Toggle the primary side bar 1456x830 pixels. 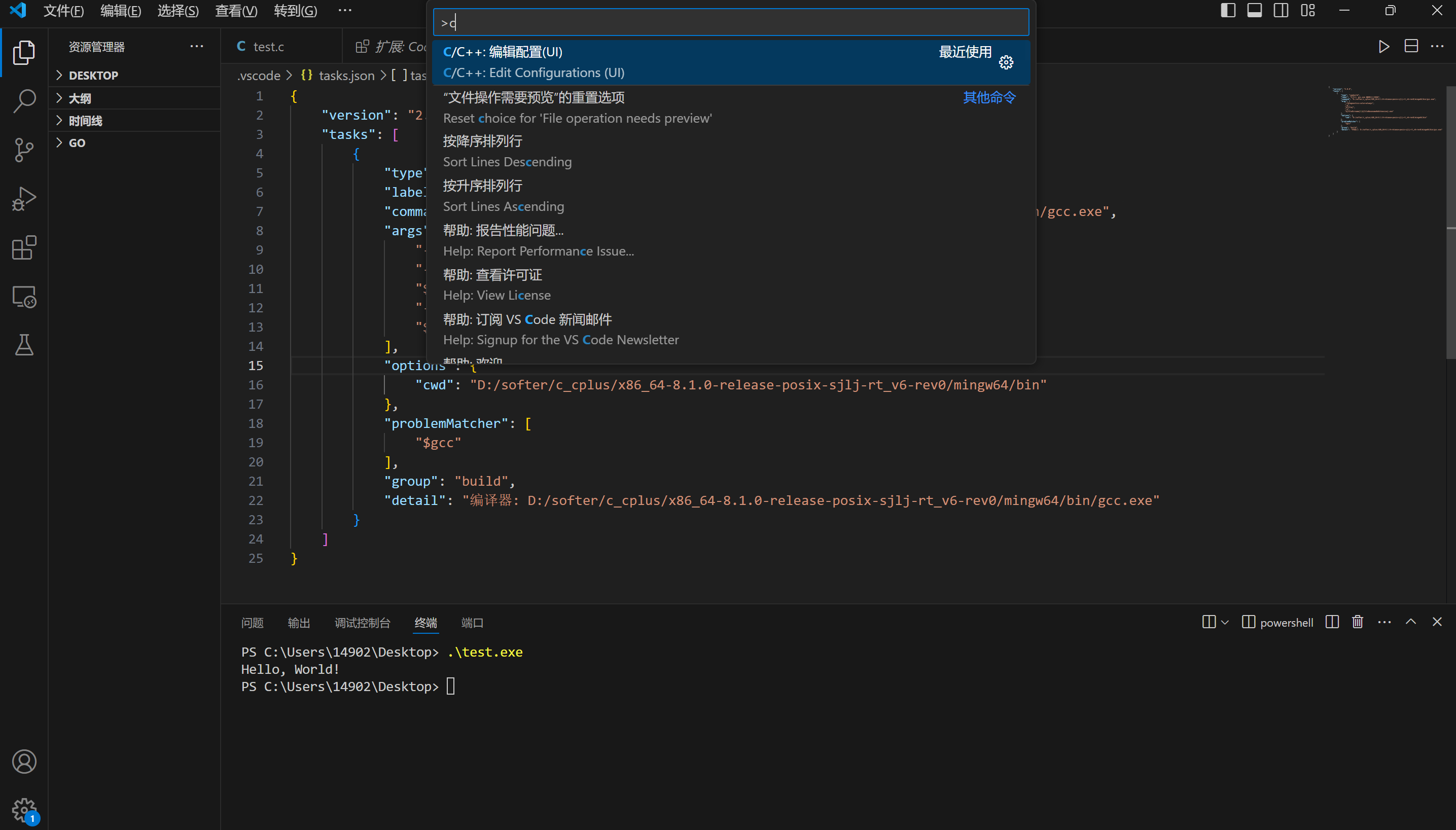pos(1228,10)
